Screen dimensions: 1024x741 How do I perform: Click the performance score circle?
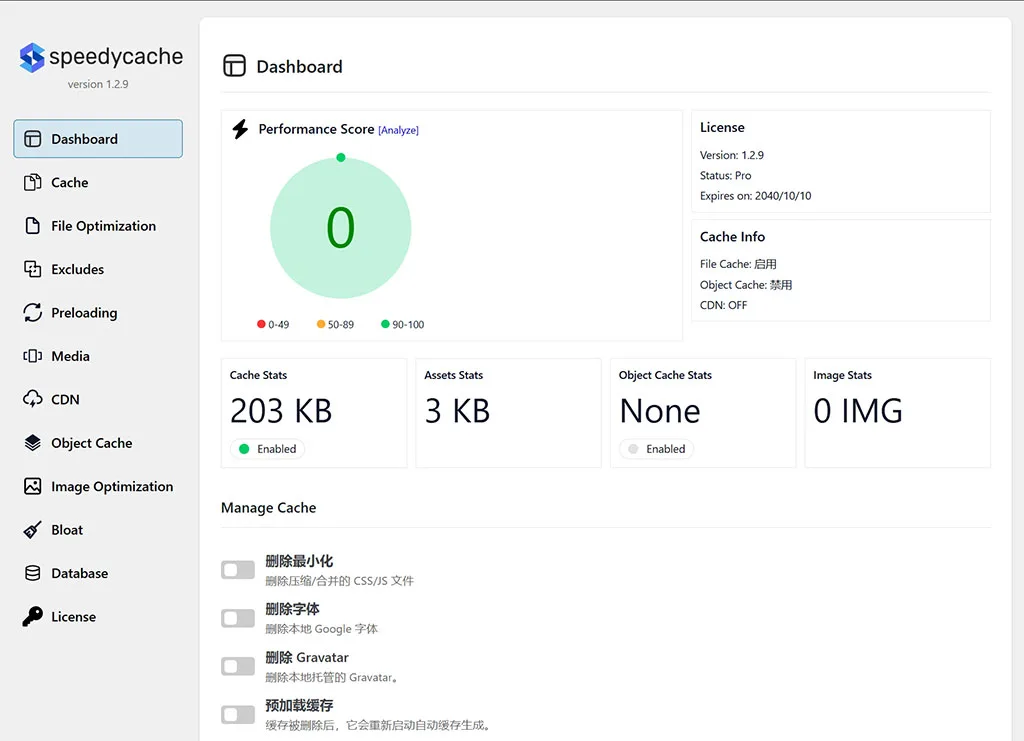[x=340, y=228]
